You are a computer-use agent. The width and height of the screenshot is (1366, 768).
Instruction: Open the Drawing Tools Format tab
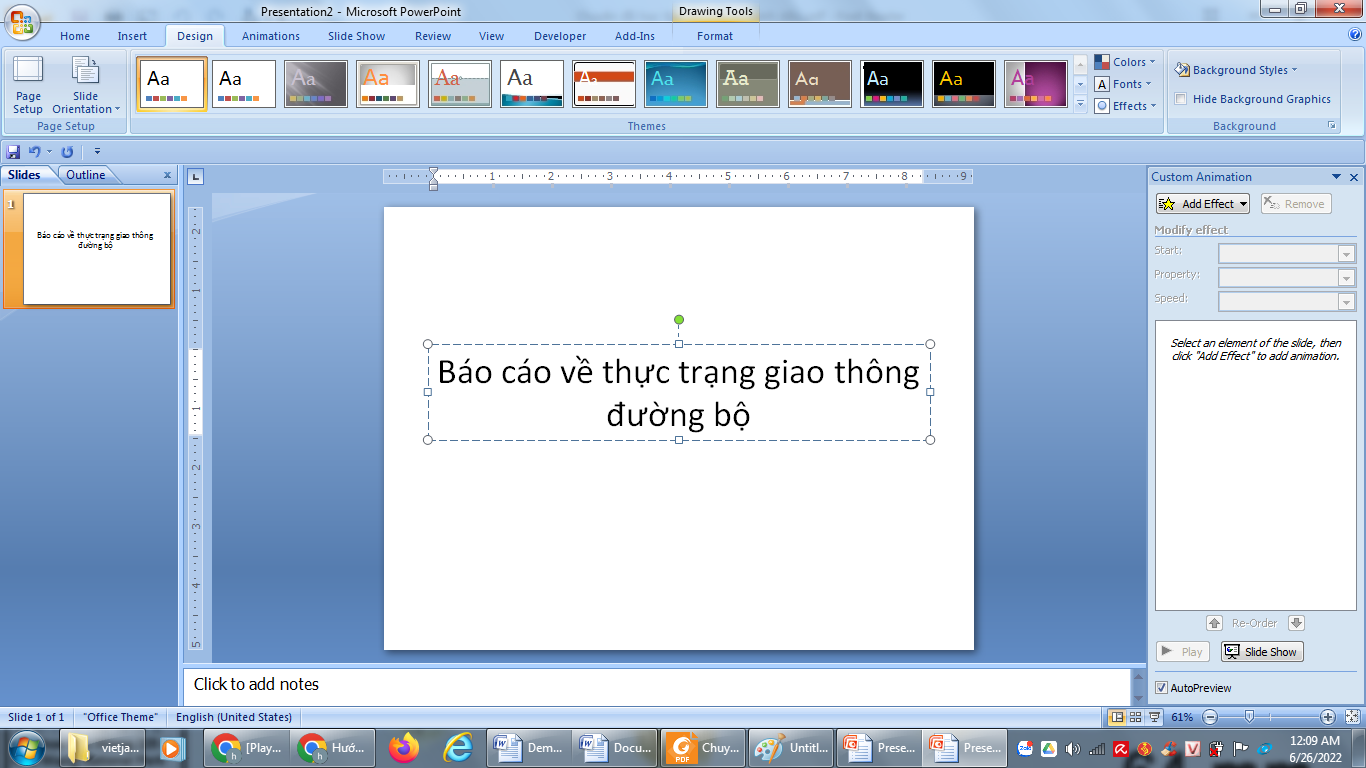tap(715, 36)
